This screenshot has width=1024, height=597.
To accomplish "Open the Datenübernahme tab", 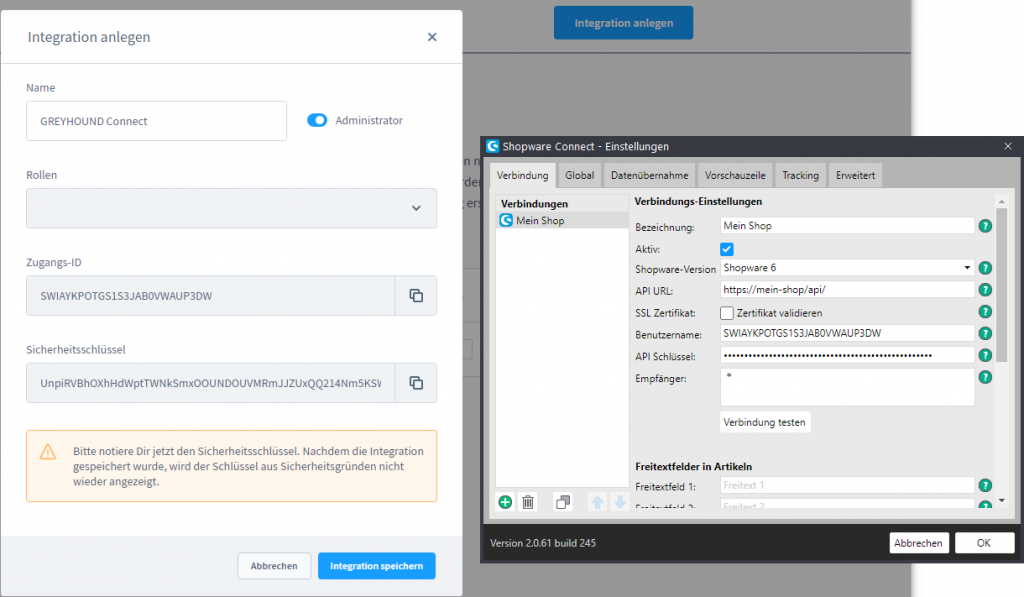I will [x=649, y=175].
